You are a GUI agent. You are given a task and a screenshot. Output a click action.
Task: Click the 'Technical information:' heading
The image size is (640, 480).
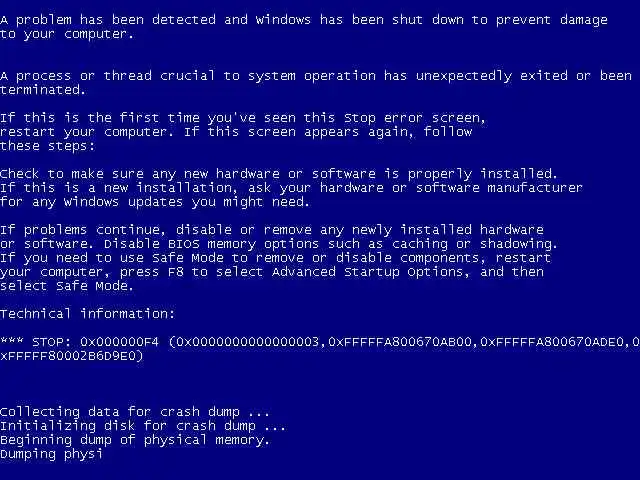87,314
